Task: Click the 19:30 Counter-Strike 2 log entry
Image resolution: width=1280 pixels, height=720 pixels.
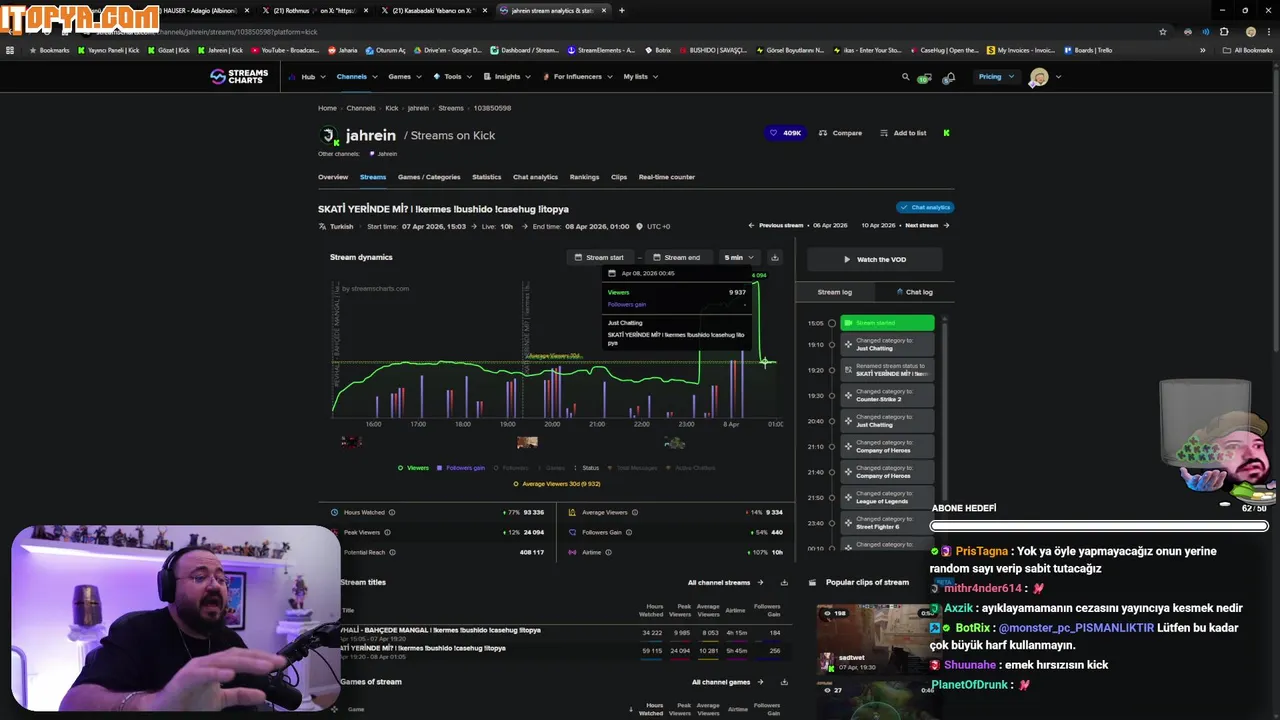Action: tap(887, 395)
